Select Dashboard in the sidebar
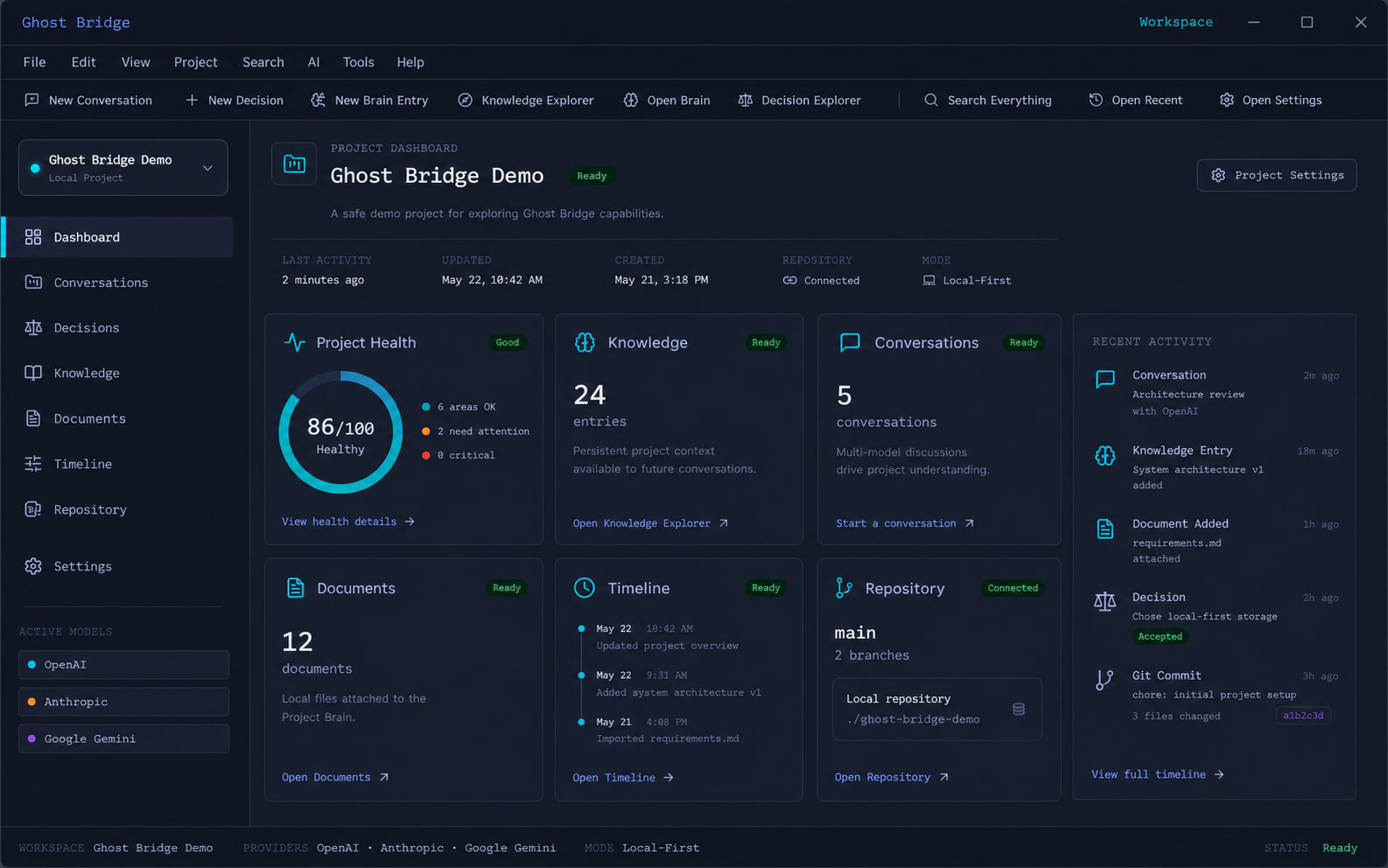Image resolution: width=1388 pixels, height=868 pixels. point(118,237)
